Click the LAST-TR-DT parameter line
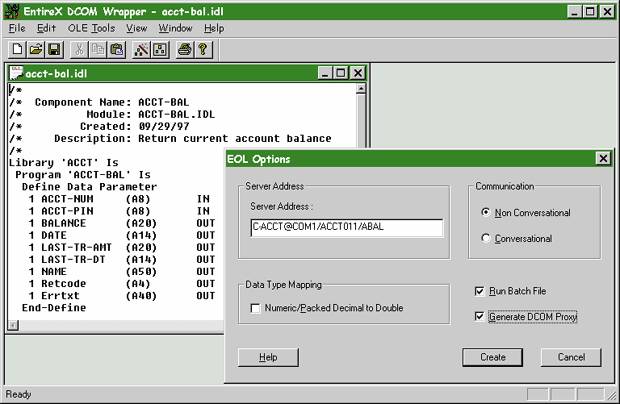The height and width of the screenshot is (404, 620). pos(122,260)
